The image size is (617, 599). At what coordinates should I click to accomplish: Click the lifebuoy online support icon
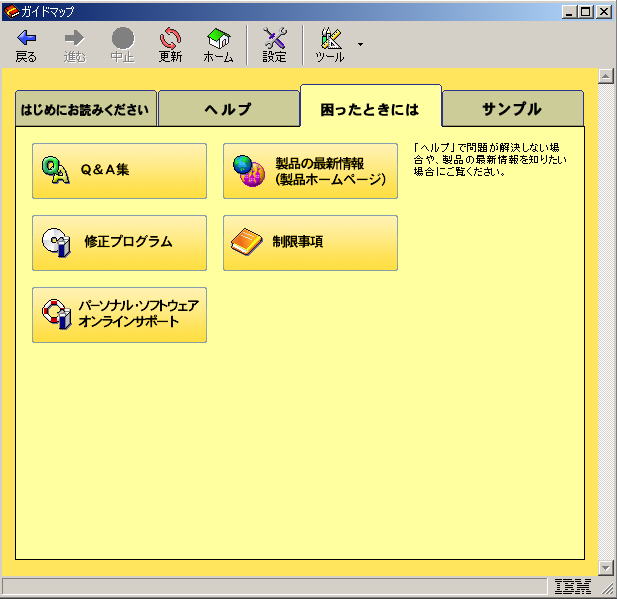pos(55,314)
